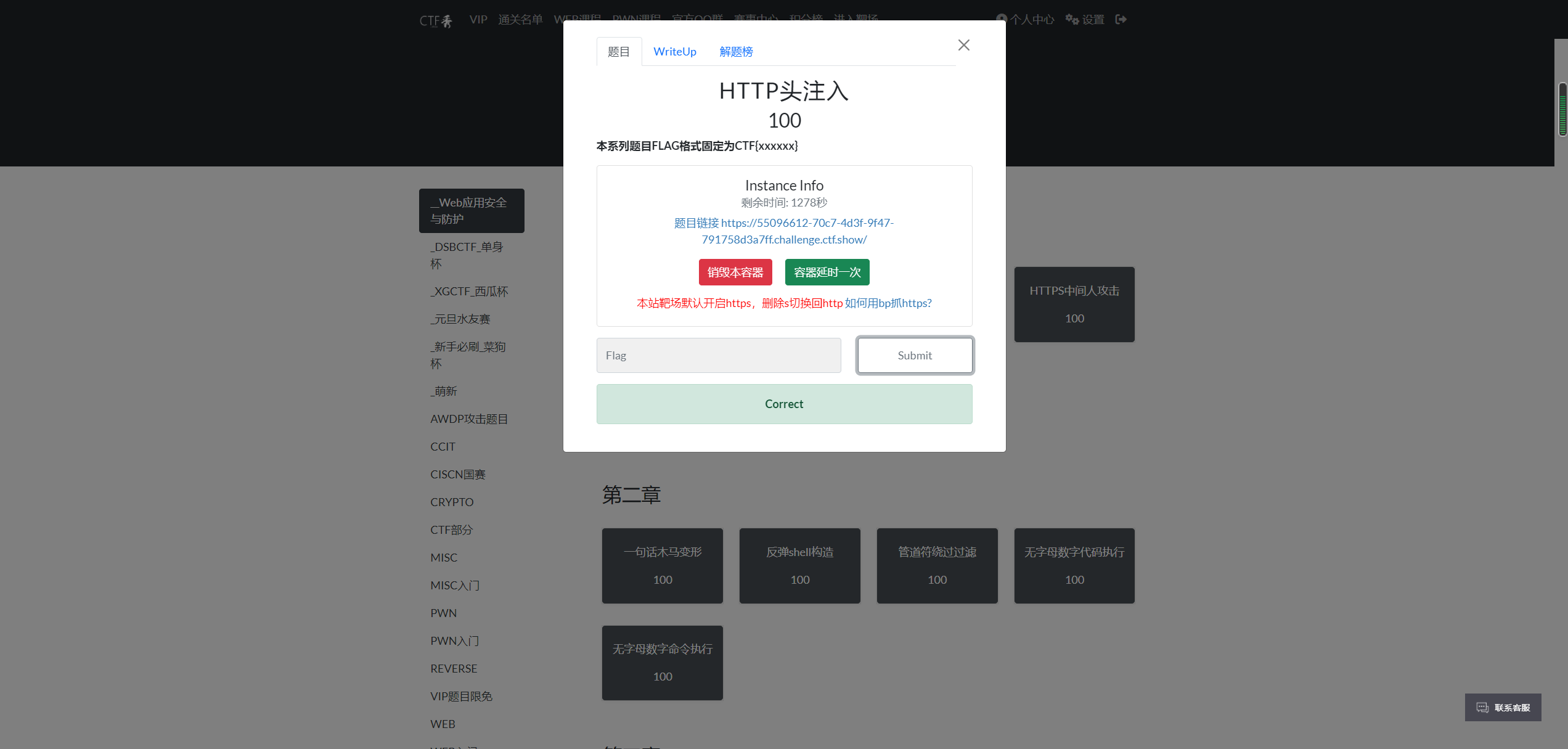Click the red 销毁本容器 button
Image resolution: width=1568 pixels, height=749 pixels.
click(735, 272)
